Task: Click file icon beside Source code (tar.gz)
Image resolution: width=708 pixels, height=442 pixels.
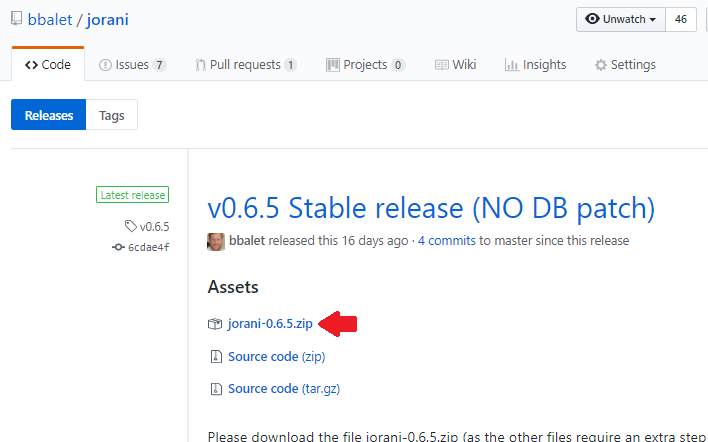Action: pyautogui.click(x=216, y=389)
